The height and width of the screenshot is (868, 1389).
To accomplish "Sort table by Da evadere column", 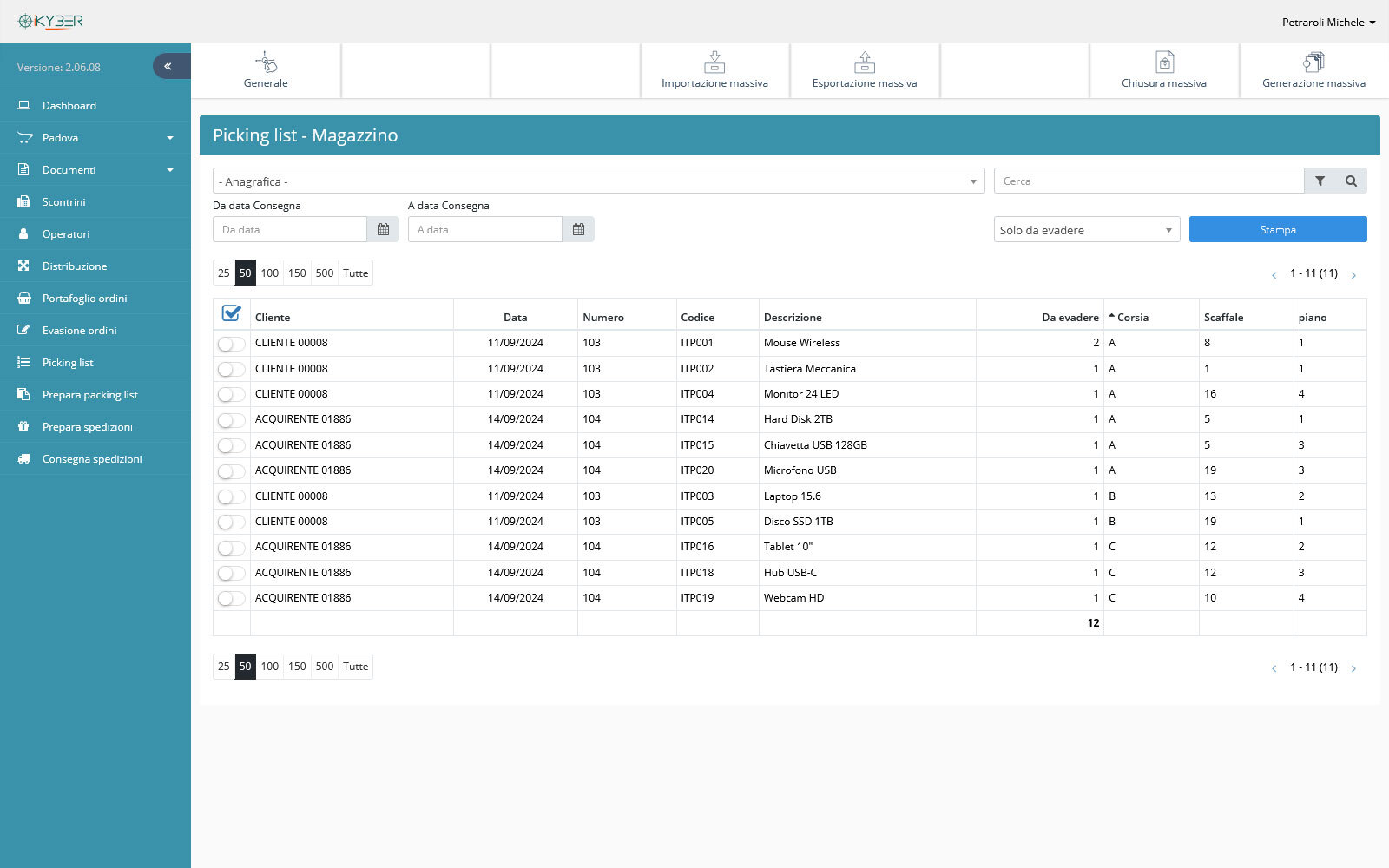I will coord(1070,317).
